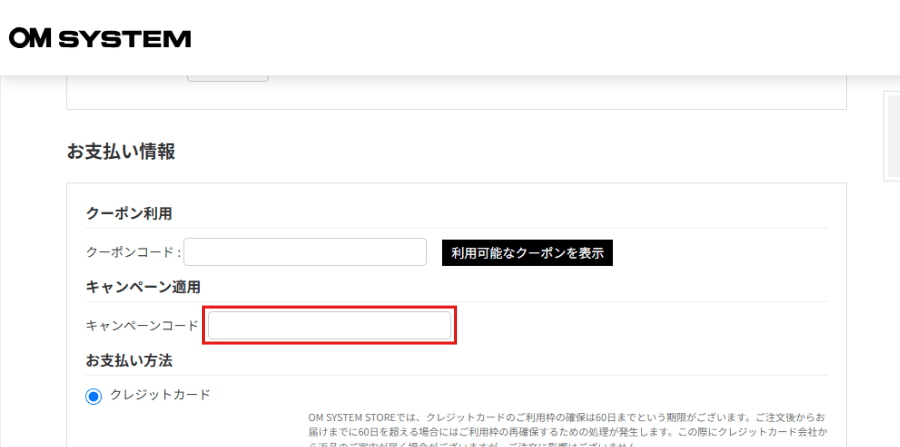Click empty space right of coupon button
Viewport: 900px width, 447px height.
[720, 253]
